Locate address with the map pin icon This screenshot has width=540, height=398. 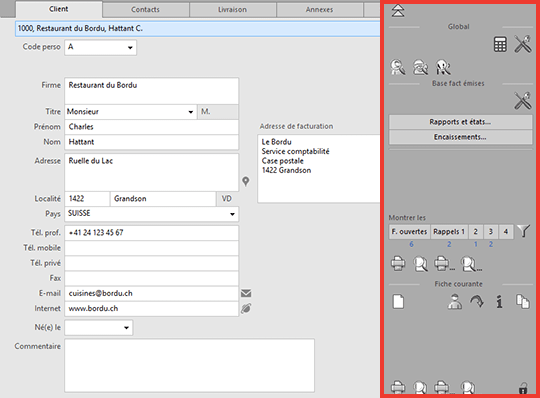246,181
